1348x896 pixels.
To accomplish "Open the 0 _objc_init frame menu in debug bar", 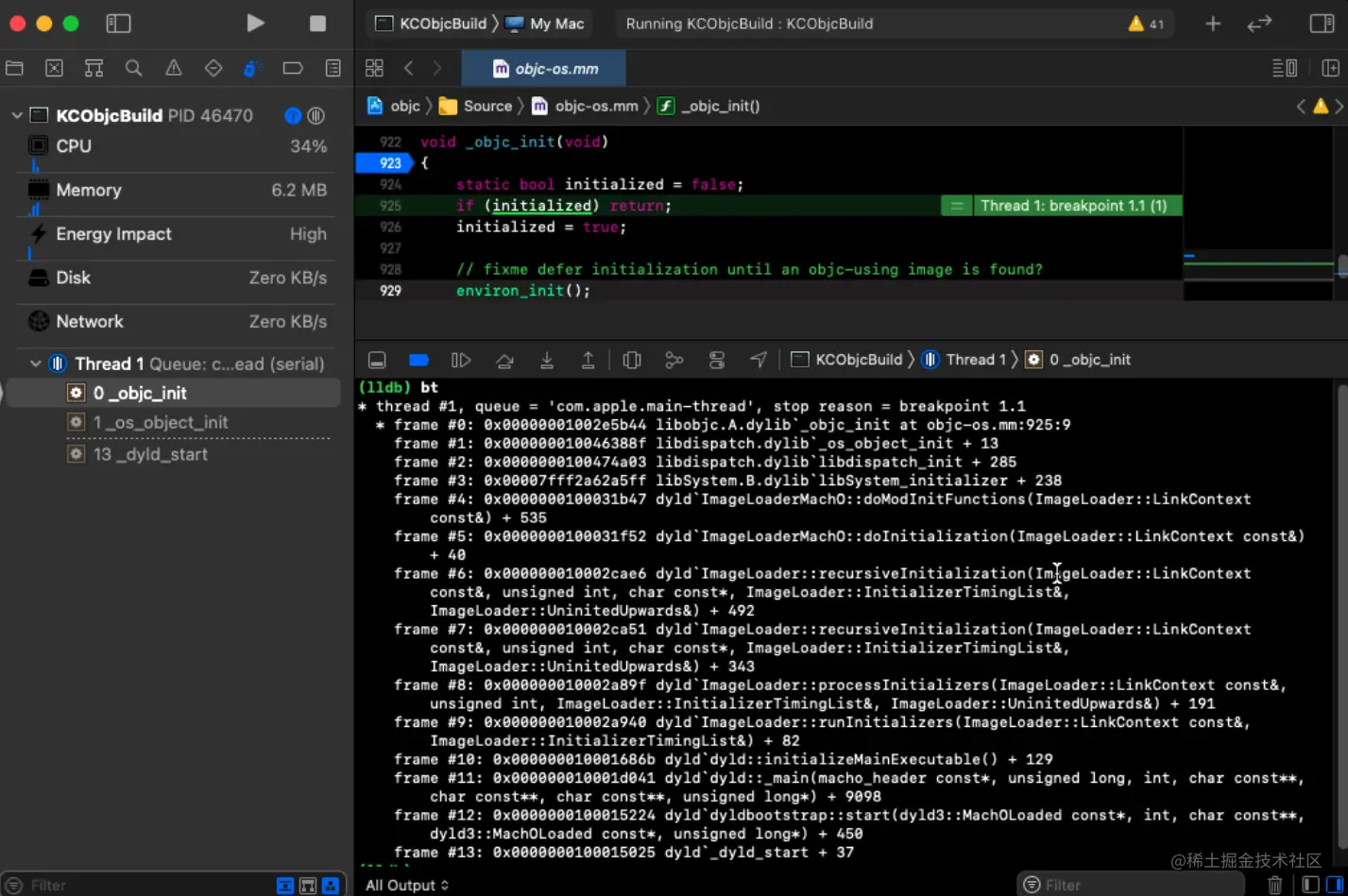I will coord(1078,360).
